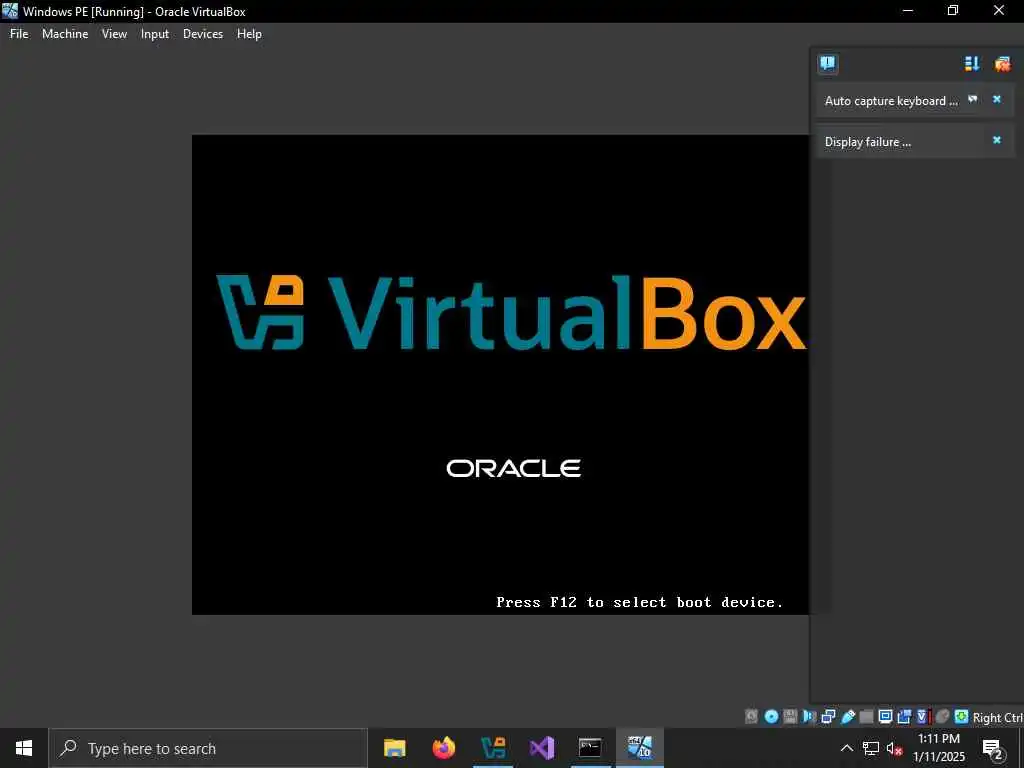Open the Command Prompt taskbar icon
1024x768 pixels.
click(590, 748)
